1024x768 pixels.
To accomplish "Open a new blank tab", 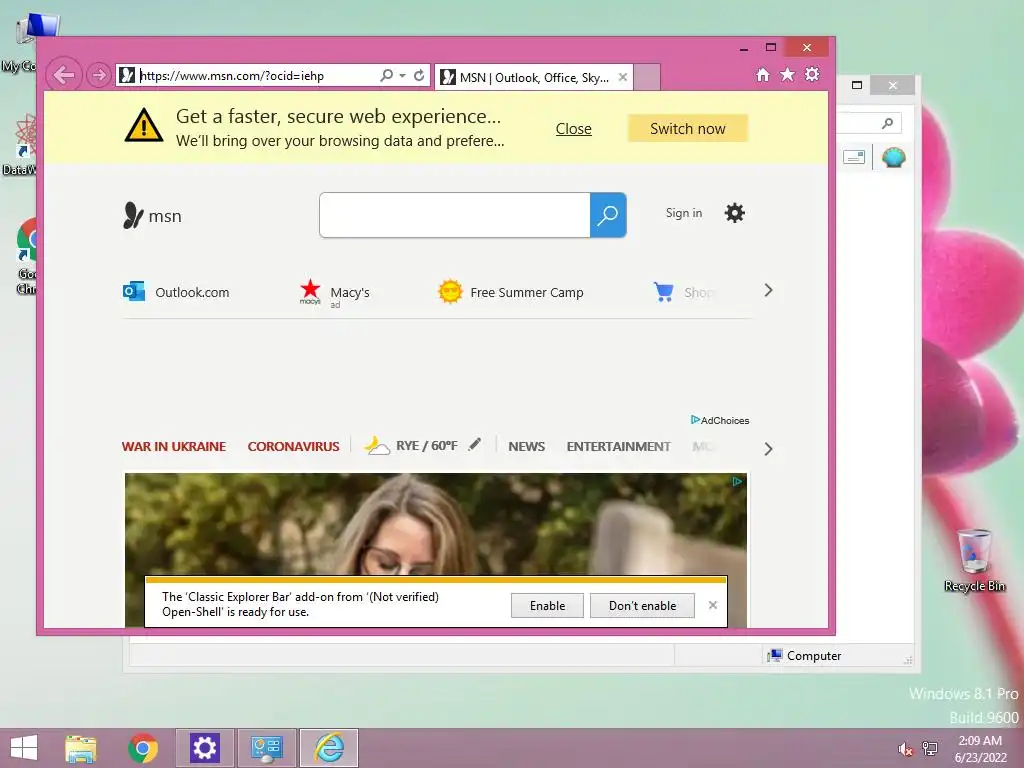I will [x=647, y=77].
